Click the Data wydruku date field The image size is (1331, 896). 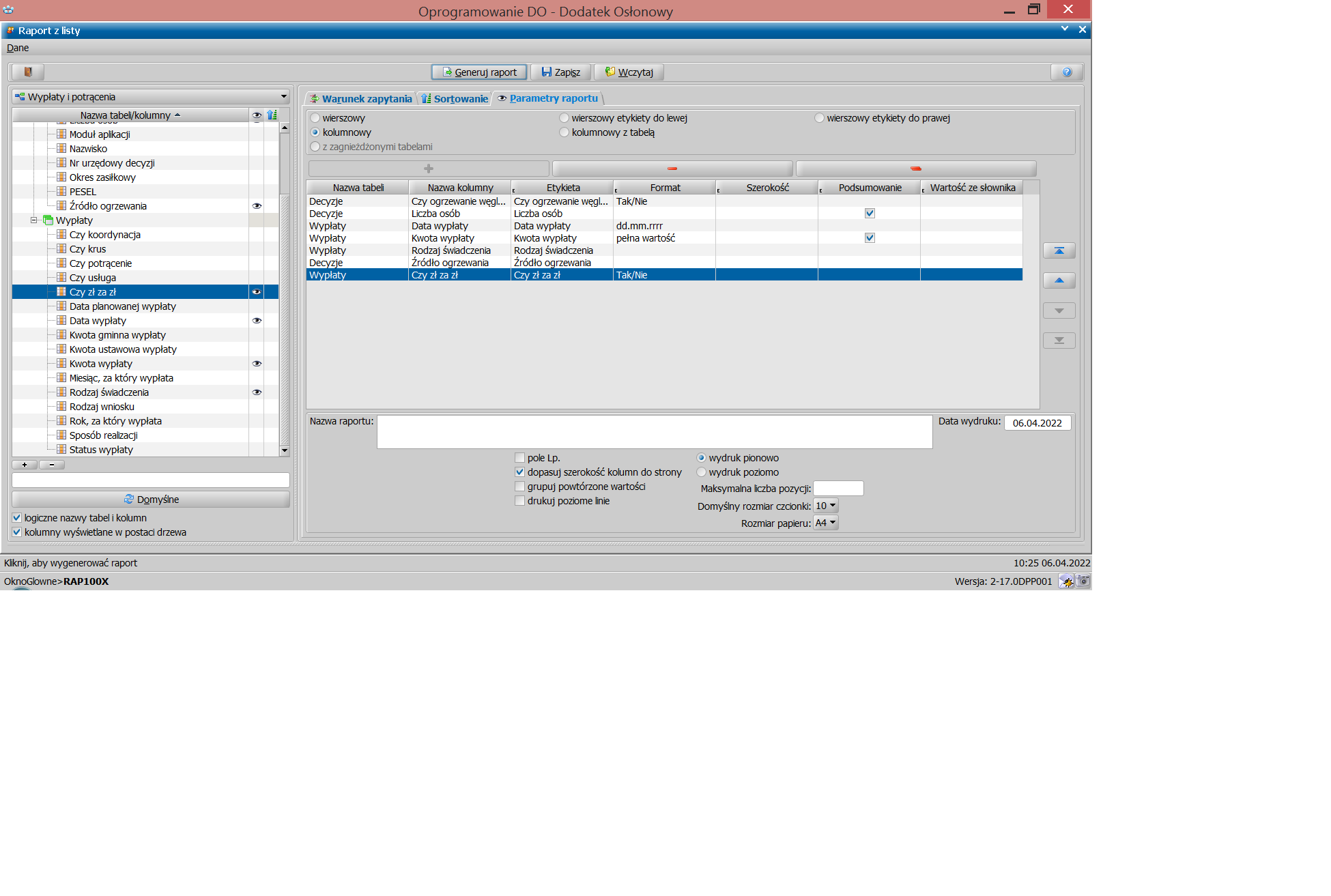(x=1037, y=423)
